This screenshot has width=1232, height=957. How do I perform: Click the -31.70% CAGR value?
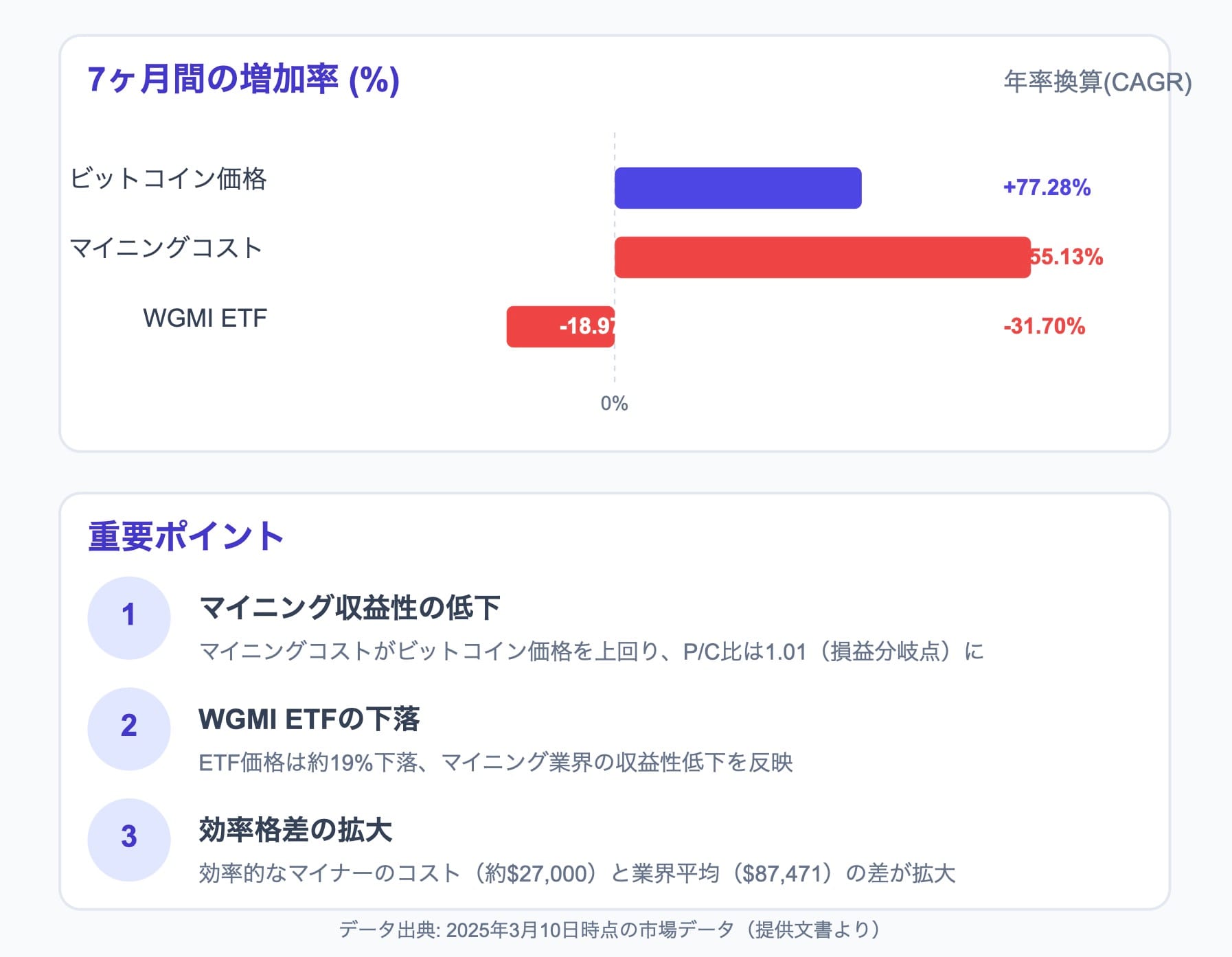click(1044, 326)
